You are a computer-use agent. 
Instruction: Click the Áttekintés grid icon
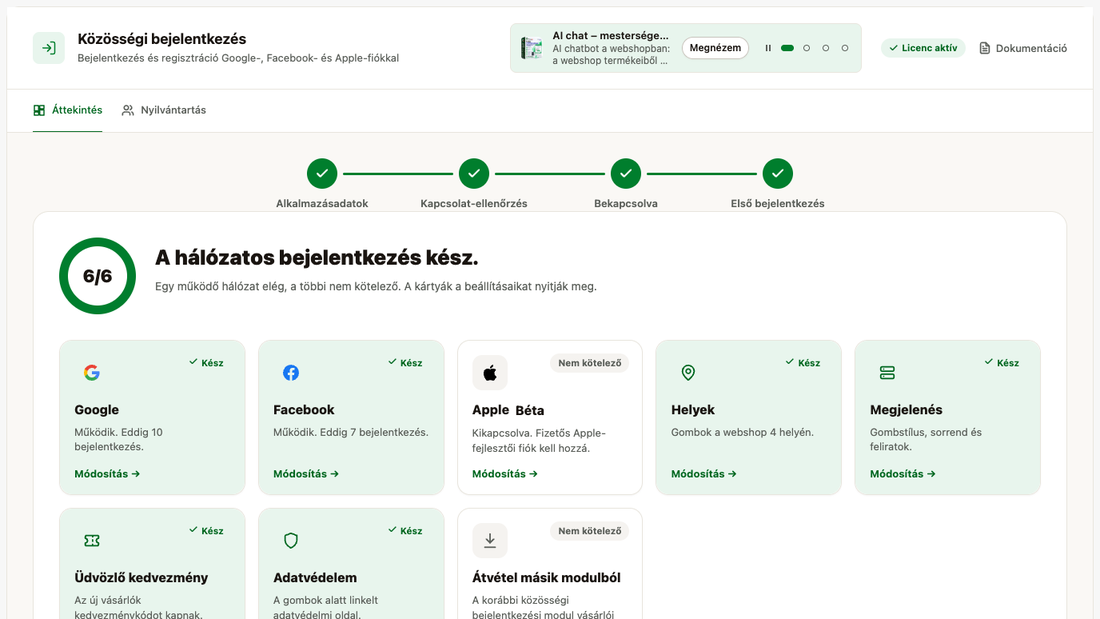tap(39, 110)
